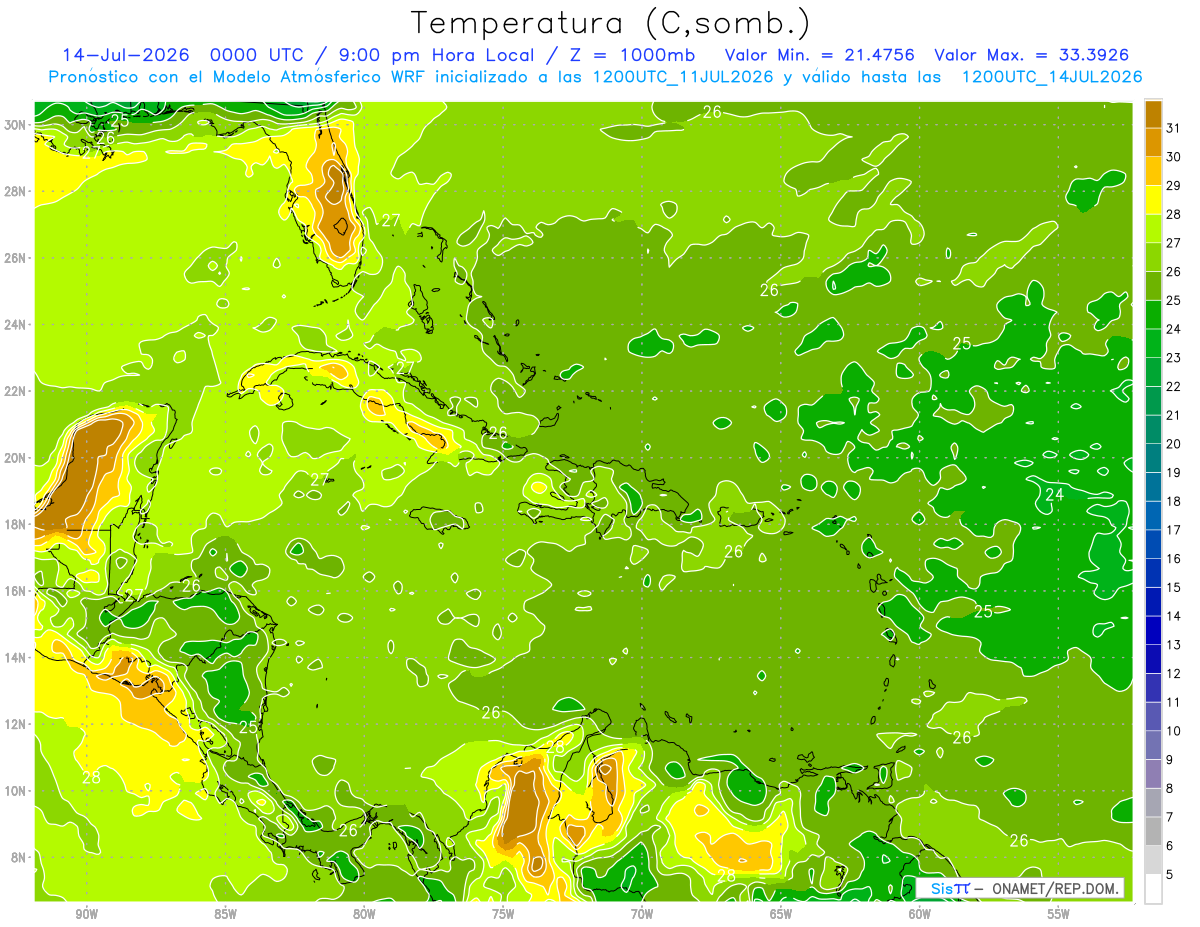Screen dimensions: 1200x927
Task: Click the "7" label on the color scale
Action: point(1170,818)
